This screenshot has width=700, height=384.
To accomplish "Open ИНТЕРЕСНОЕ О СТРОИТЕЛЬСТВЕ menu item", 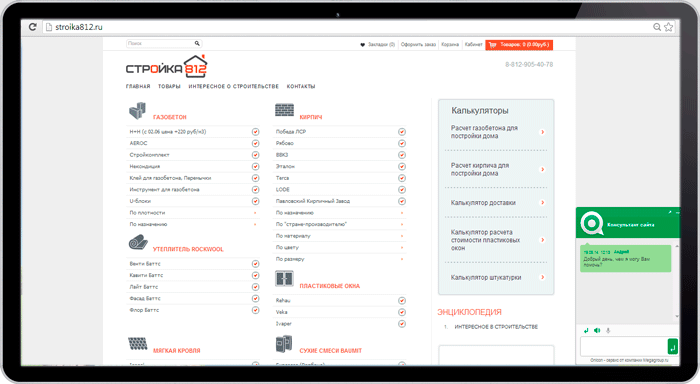I will pos(233,86).
